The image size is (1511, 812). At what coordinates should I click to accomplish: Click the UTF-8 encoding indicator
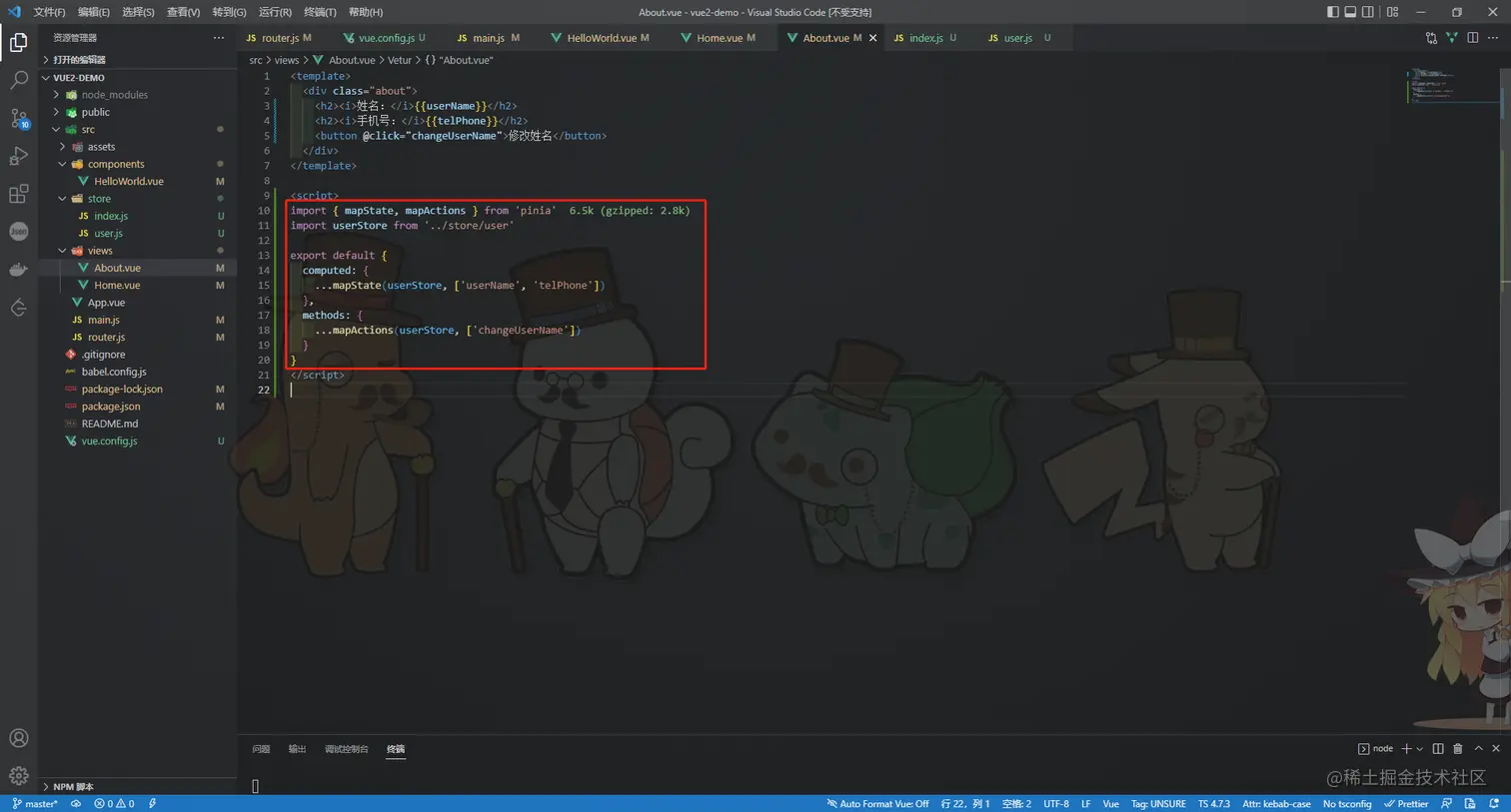click(1056, 803)
